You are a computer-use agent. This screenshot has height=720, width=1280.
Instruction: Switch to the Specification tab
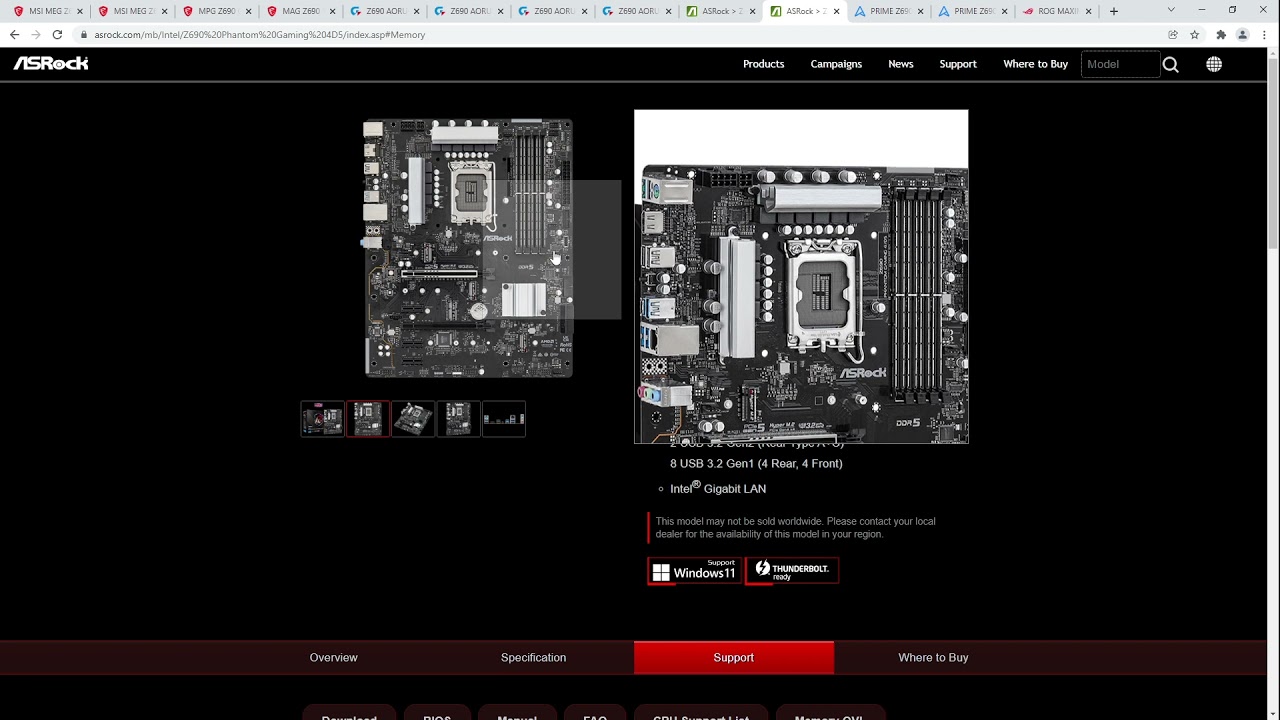533,657
